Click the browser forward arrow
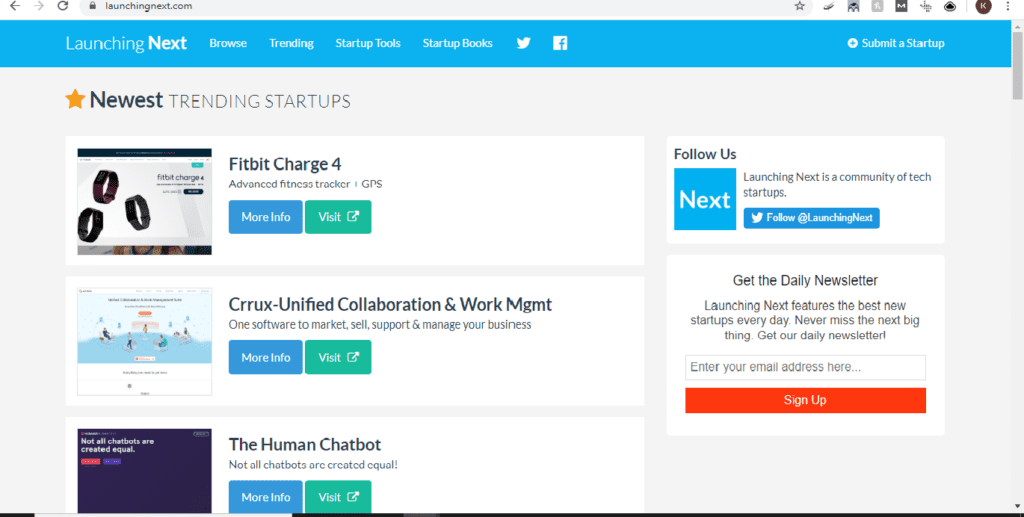Viewport: 1024px width, 517px height. pos(39,6)
